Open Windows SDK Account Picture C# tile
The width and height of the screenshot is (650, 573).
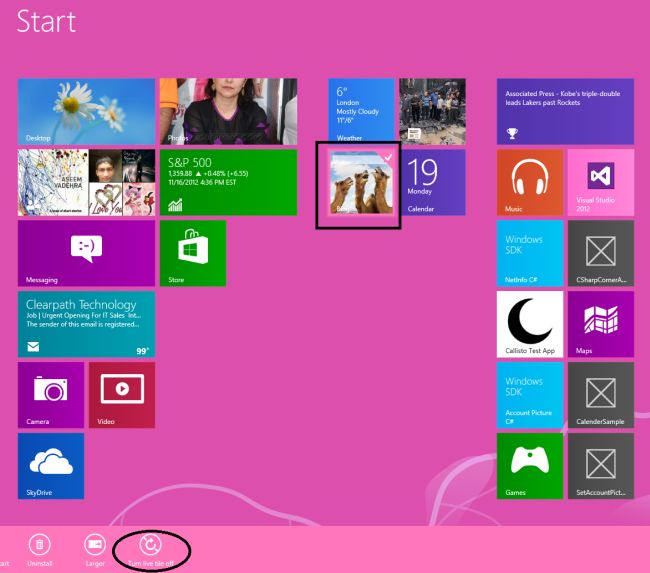530,395
